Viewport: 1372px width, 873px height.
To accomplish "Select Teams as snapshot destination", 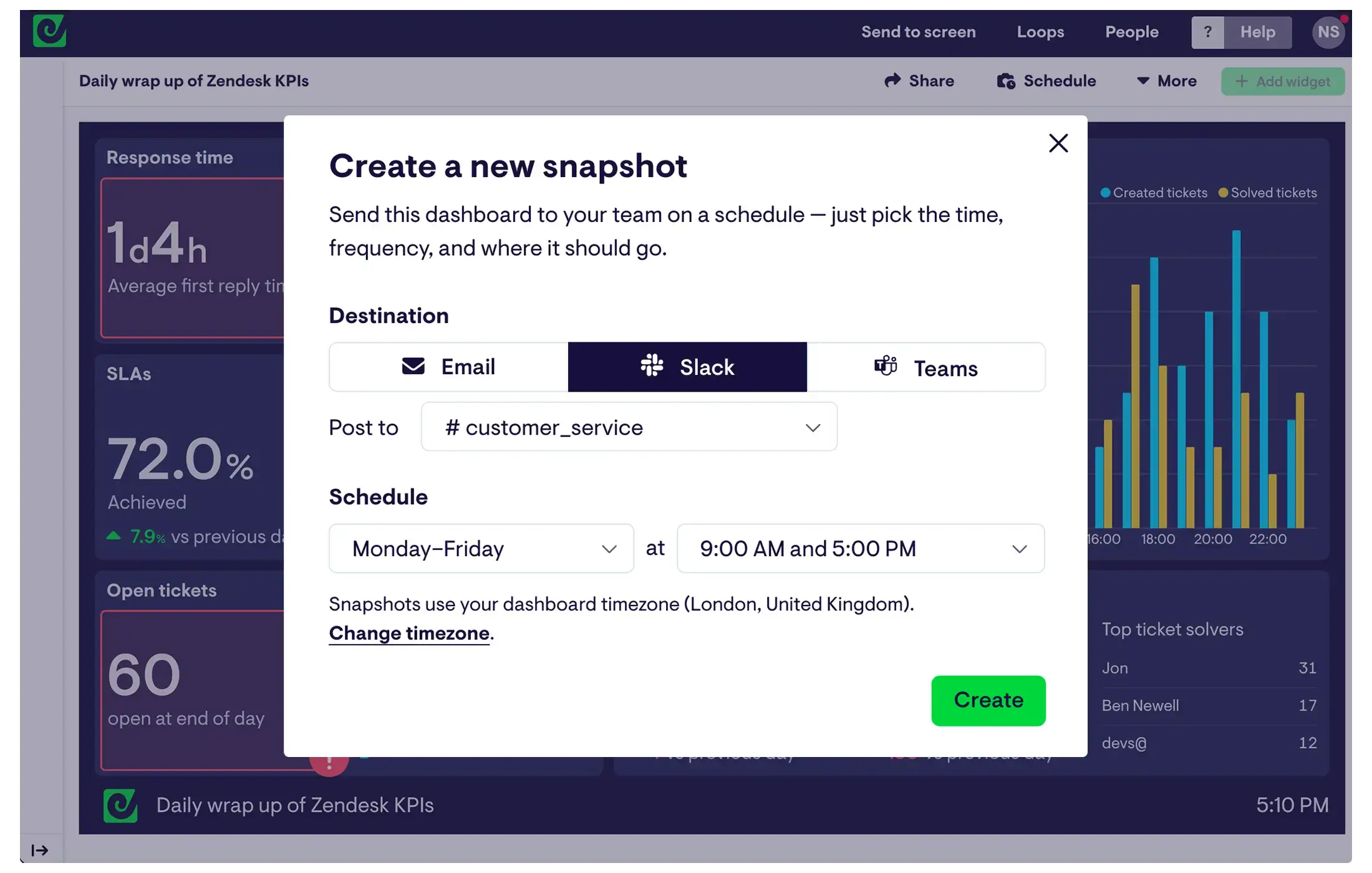I will (x=926, y=367).
